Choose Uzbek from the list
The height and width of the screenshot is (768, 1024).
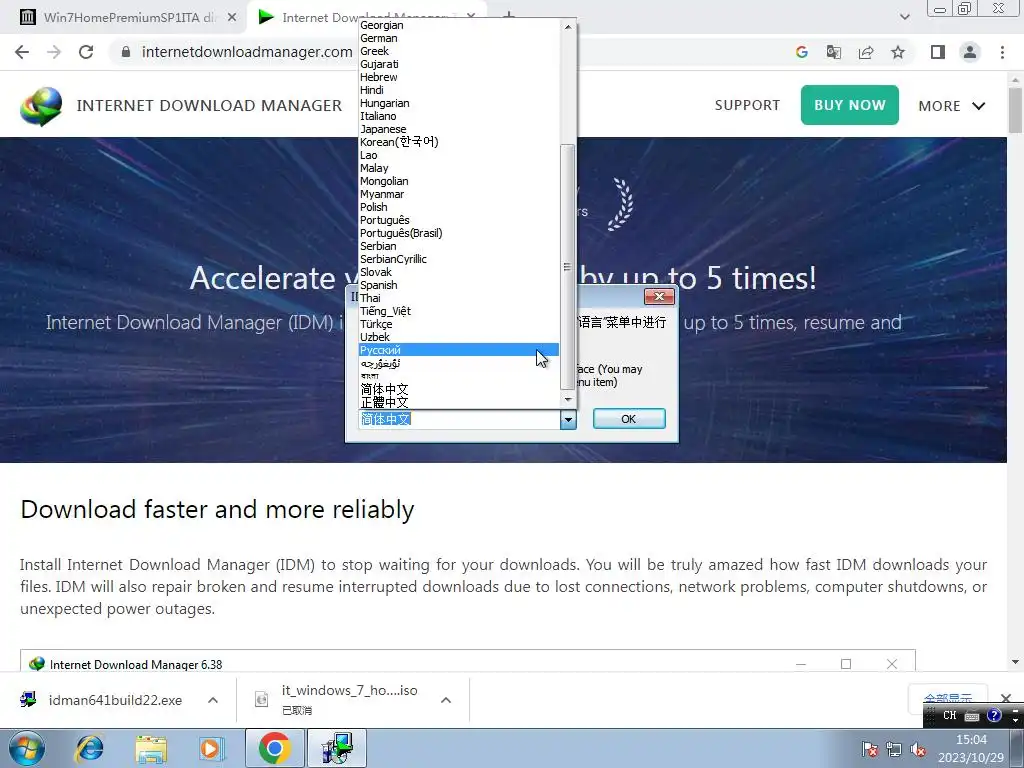pos(458,337)
